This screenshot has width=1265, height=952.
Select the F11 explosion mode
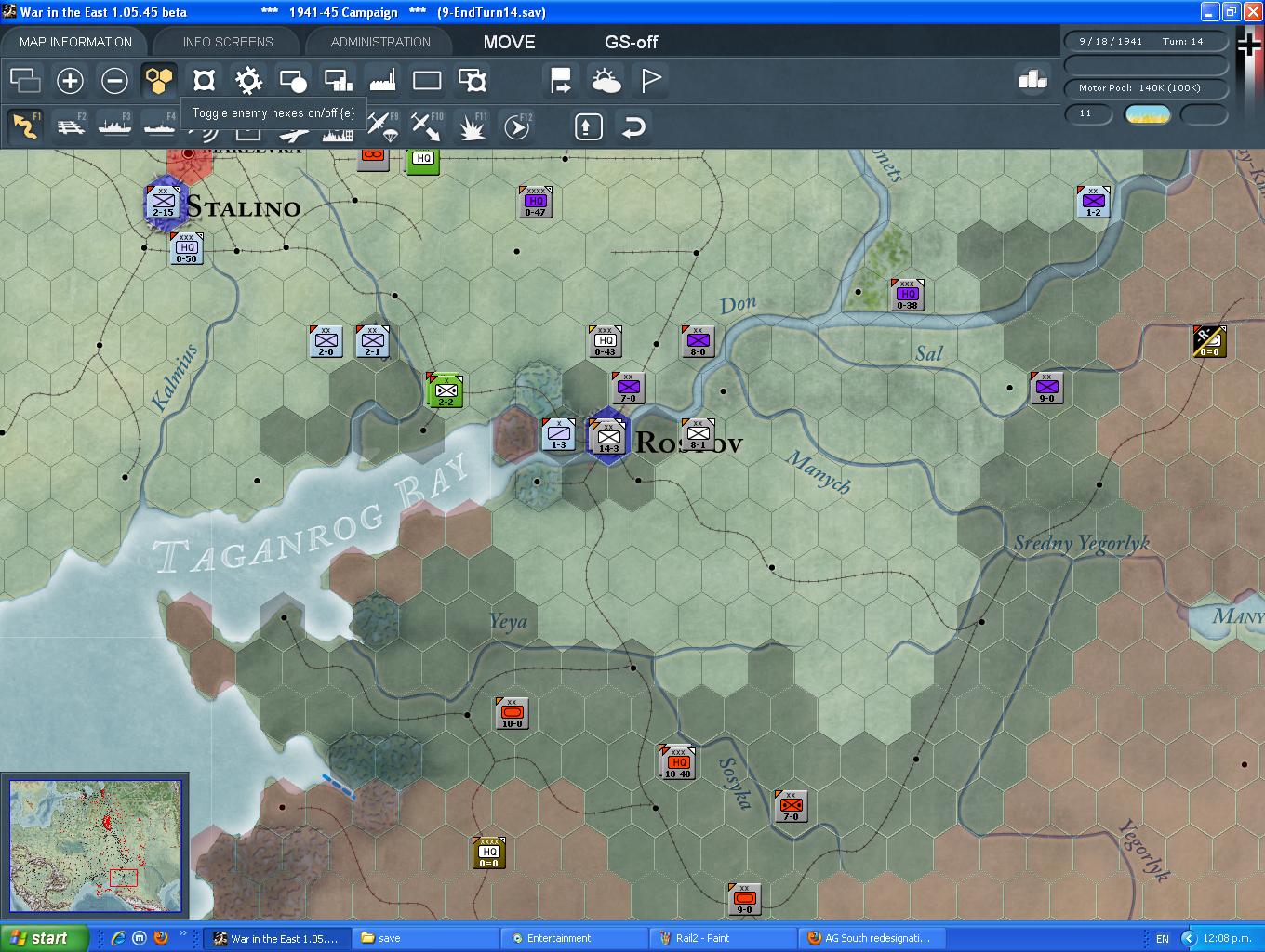473,126
